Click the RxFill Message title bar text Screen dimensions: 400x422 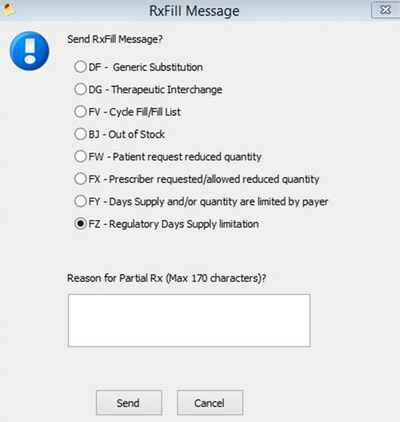tap(194, 11)
